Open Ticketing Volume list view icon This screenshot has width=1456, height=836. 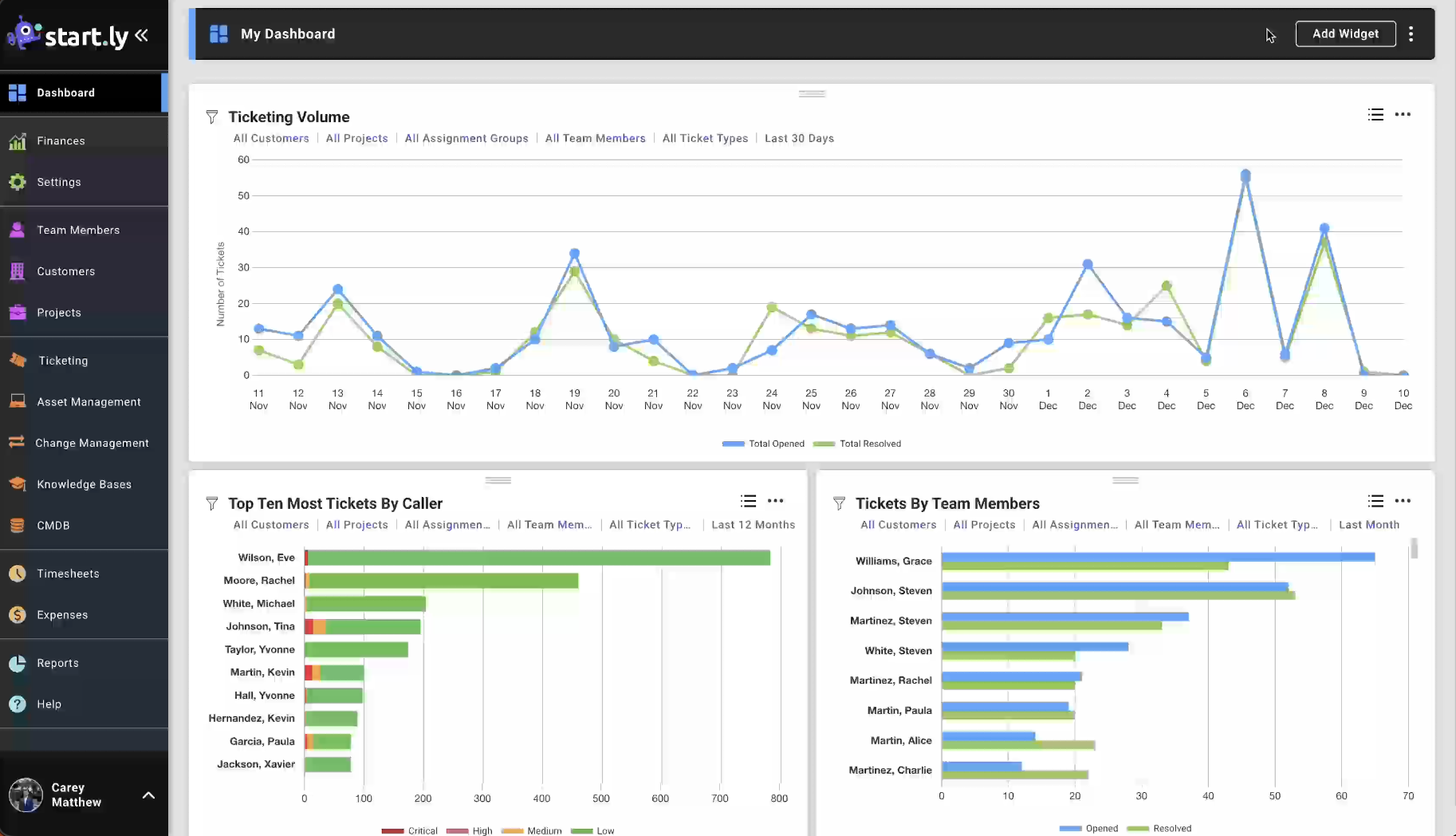point(1375,115)
